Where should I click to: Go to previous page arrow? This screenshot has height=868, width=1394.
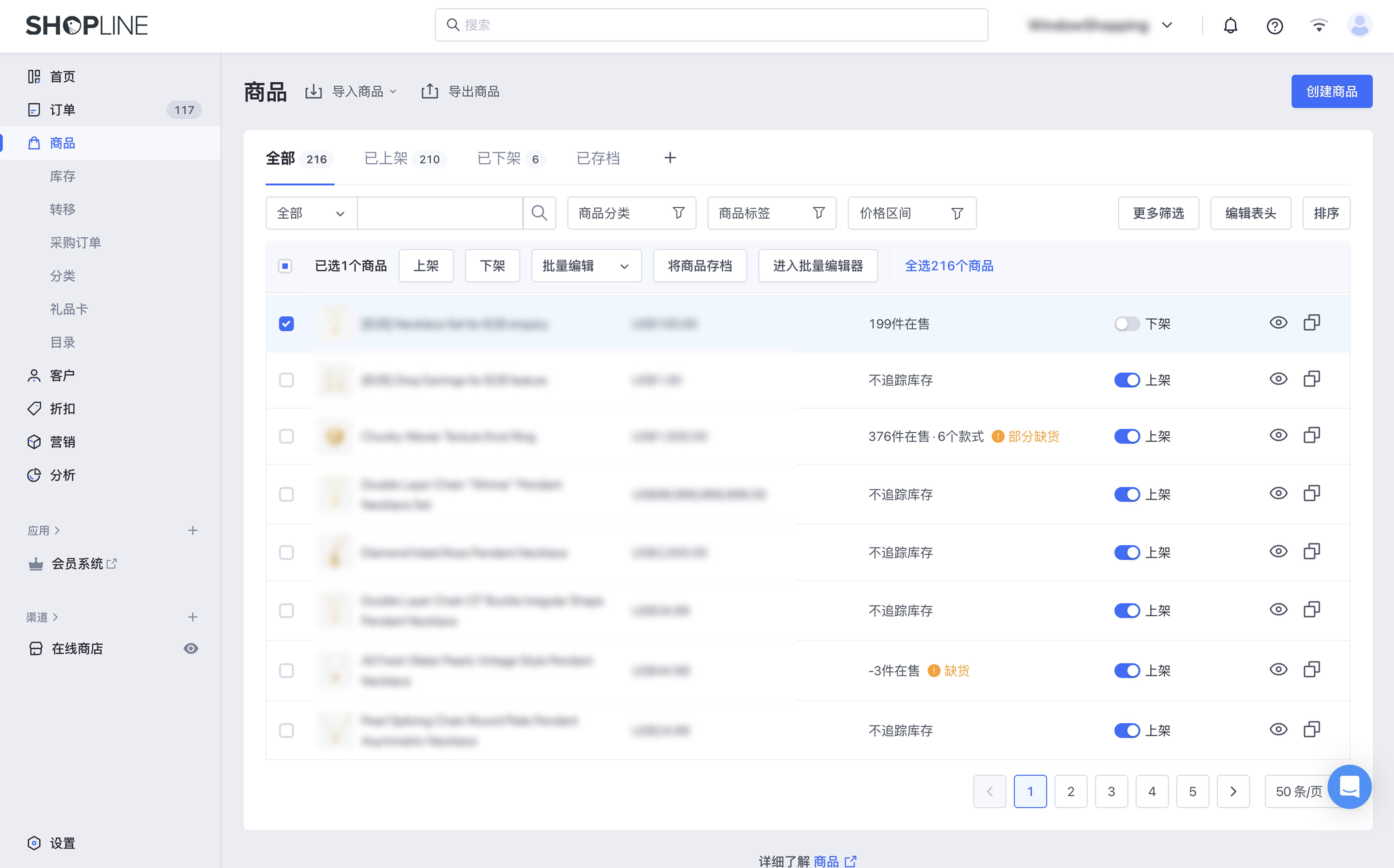(x=990, y=792)
